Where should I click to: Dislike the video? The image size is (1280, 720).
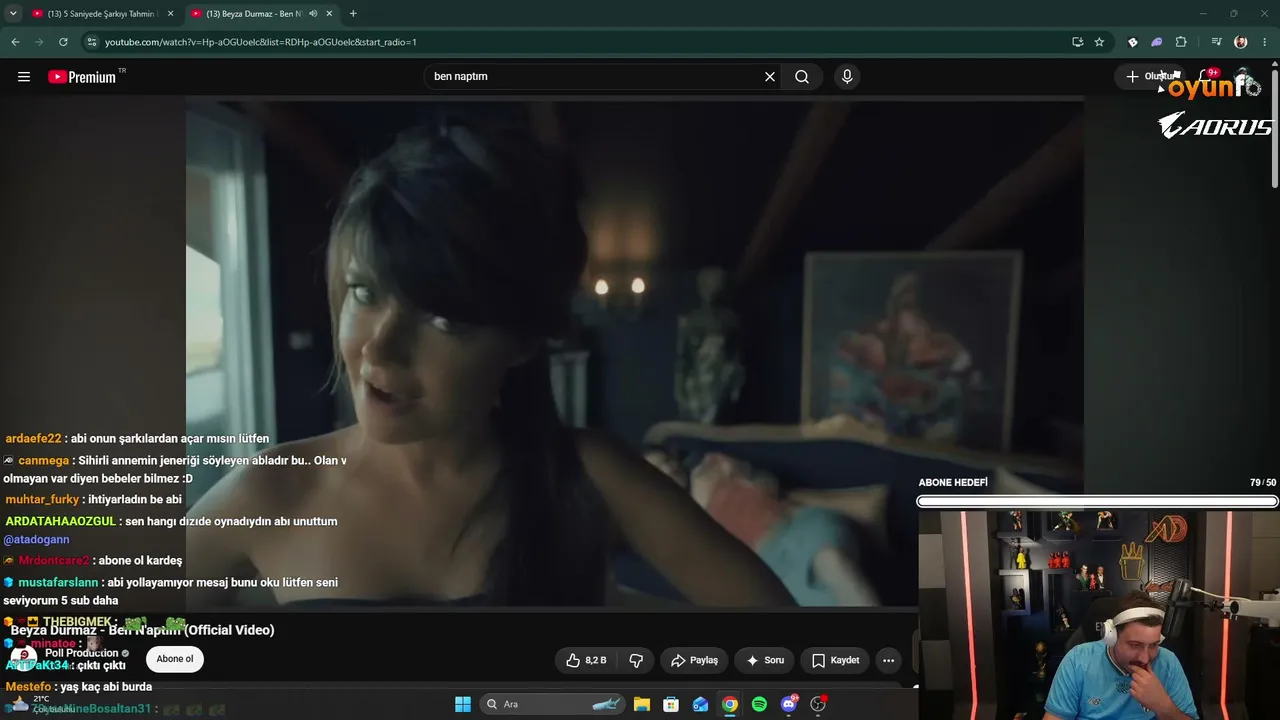click(636, 660)
